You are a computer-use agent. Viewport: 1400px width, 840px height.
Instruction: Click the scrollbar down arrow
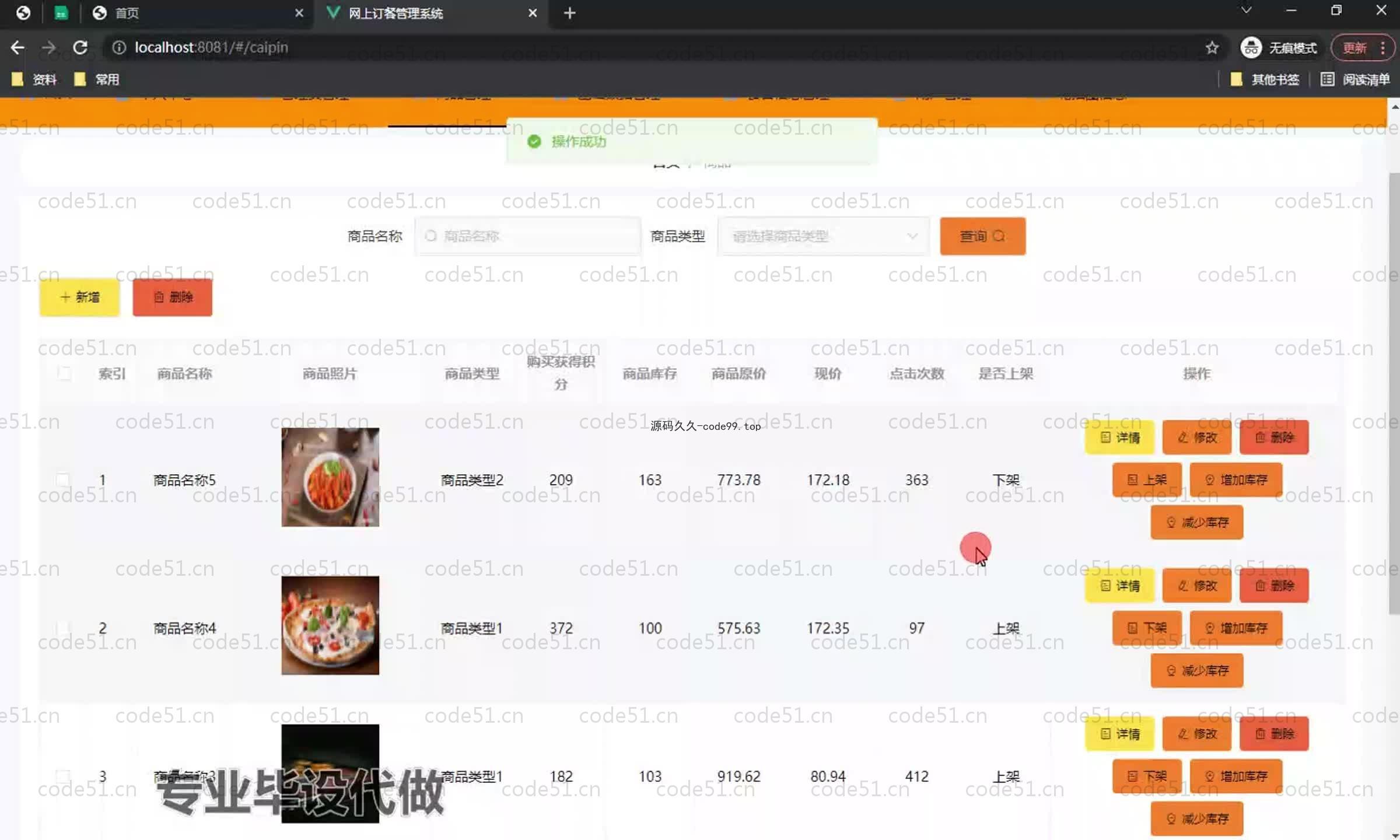pos(1394,834)
